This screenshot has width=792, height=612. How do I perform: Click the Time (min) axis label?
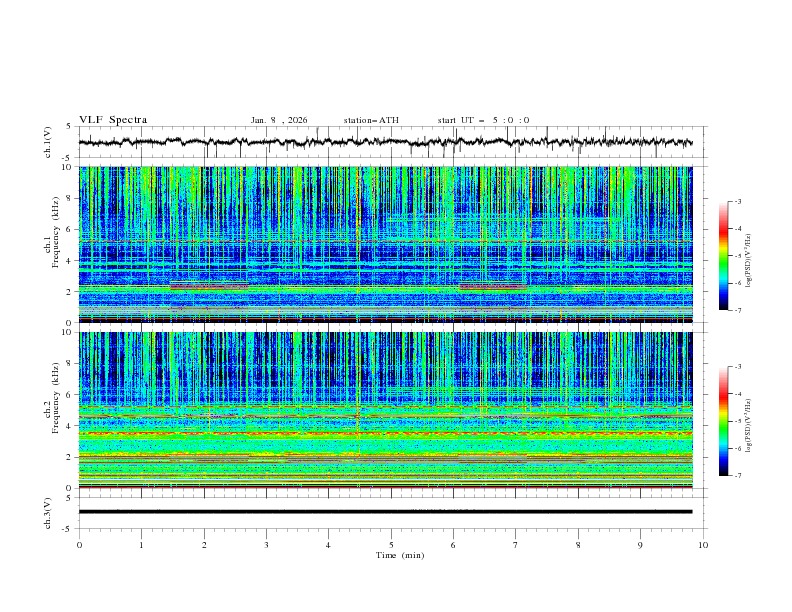coord(400,555)
